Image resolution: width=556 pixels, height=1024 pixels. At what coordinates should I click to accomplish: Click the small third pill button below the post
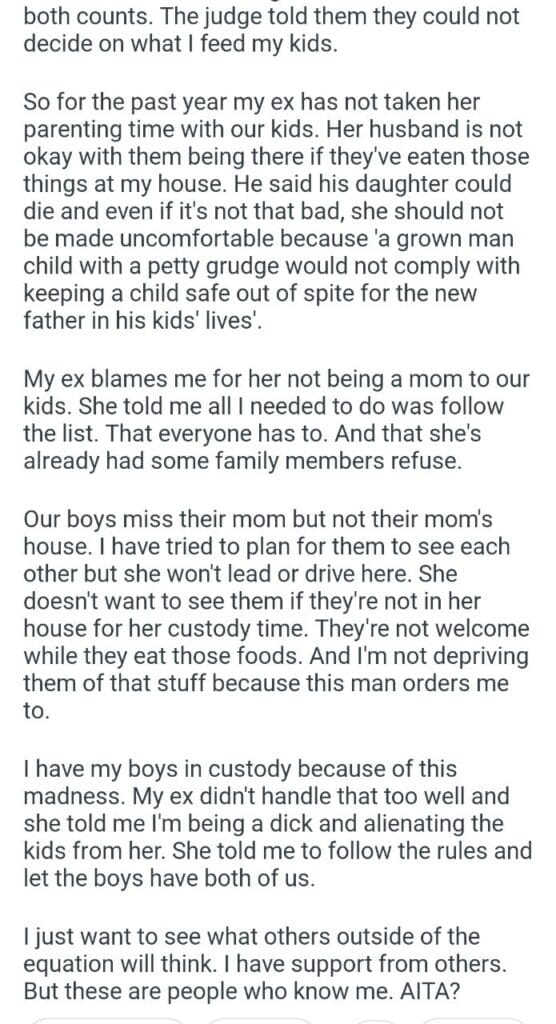click(x=377, y=1021)
